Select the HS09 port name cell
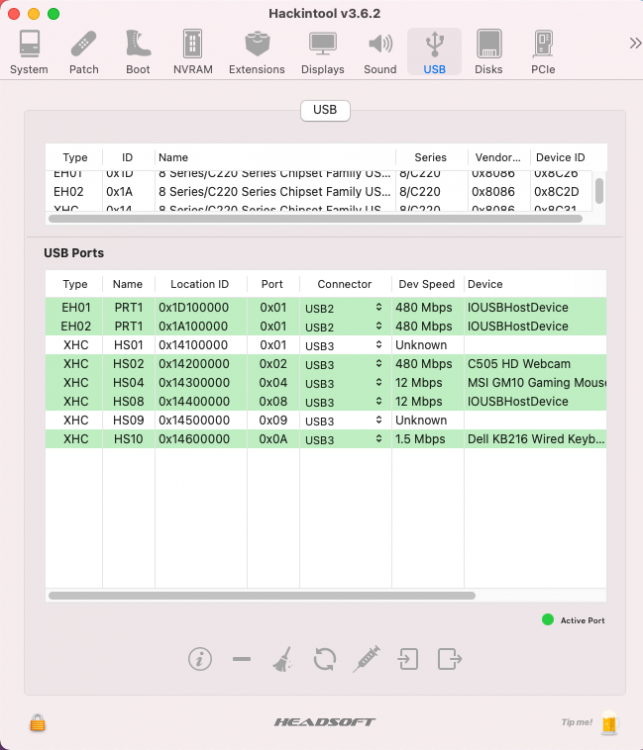 [128, 420]
